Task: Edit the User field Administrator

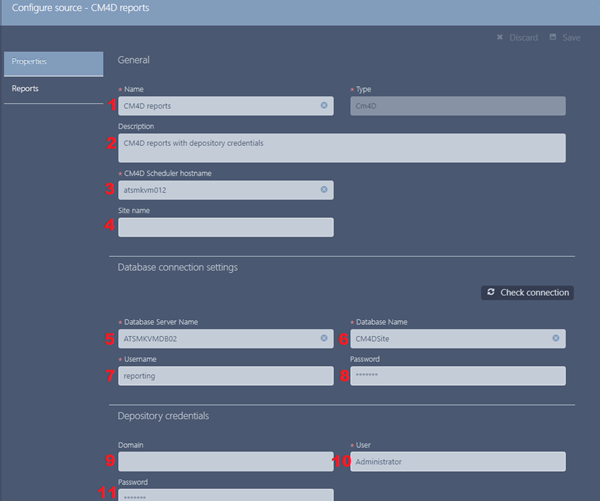Action: [x=458, y=462]
